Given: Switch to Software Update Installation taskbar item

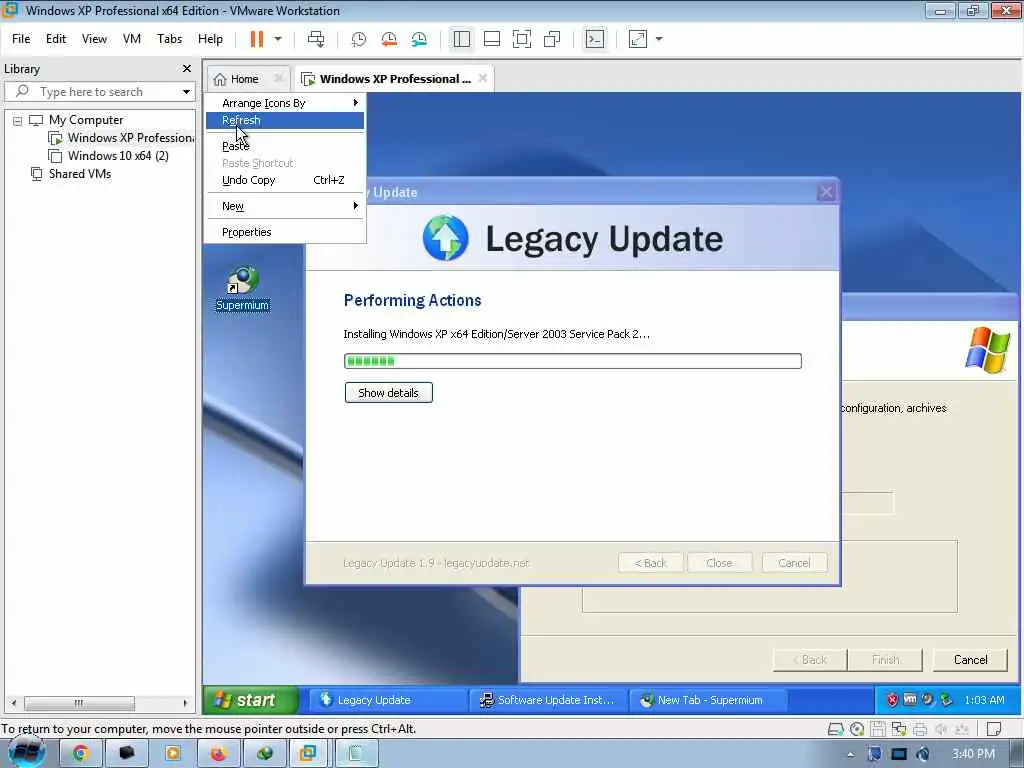Looking at the screenshot, I should (547, 700).
